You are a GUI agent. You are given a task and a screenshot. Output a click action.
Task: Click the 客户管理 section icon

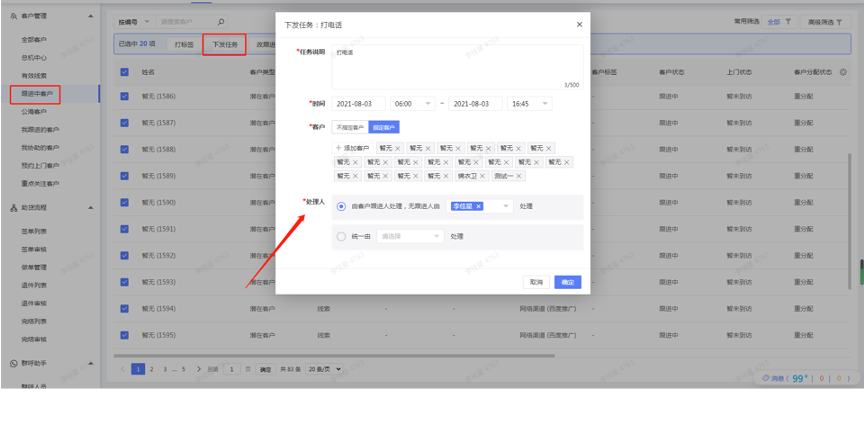click(14, 16)
